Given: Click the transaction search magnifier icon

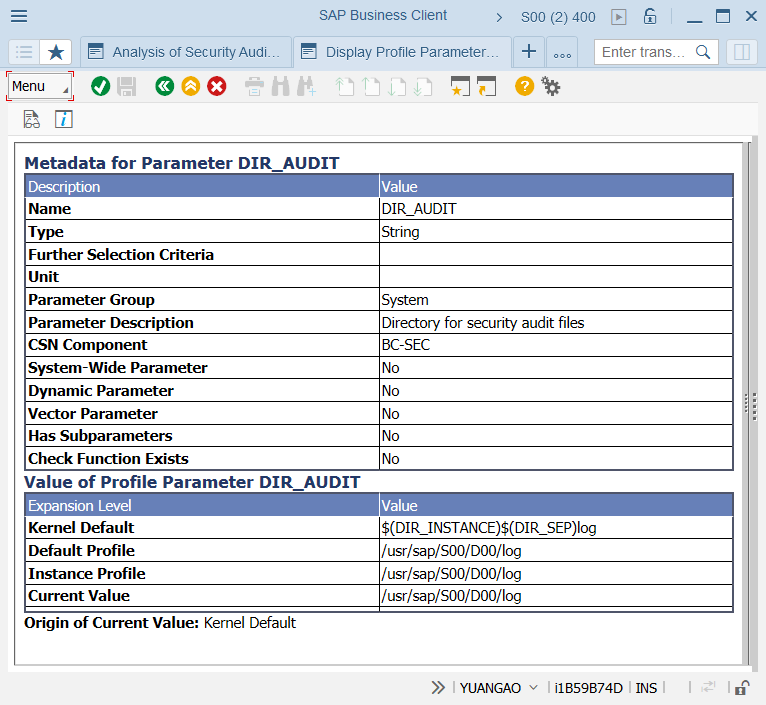Looking at the screenshot, I should click(x=703, y=52).
